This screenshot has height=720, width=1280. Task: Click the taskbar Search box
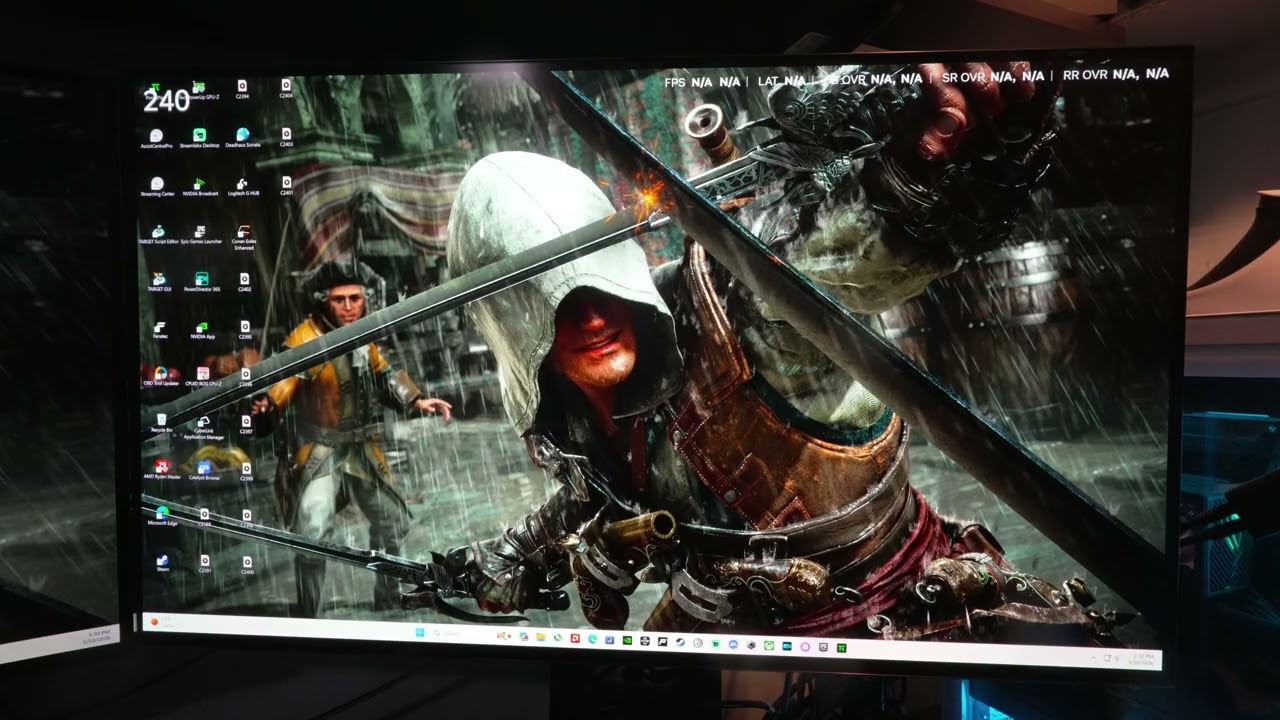[x=464, y=633]
